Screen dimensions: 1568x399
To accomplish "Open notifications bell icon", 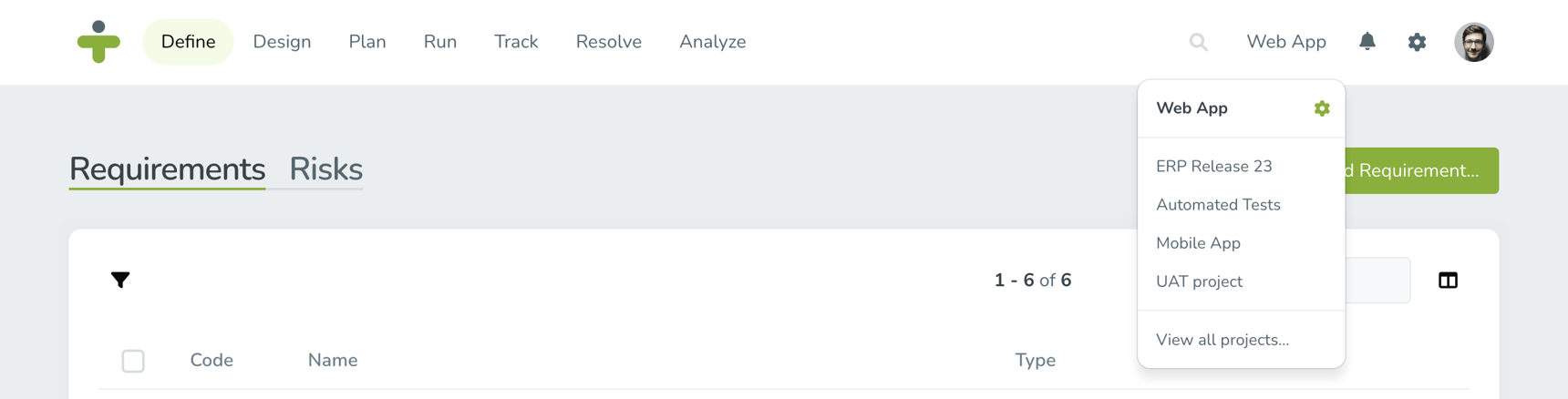I will 1367,41.
